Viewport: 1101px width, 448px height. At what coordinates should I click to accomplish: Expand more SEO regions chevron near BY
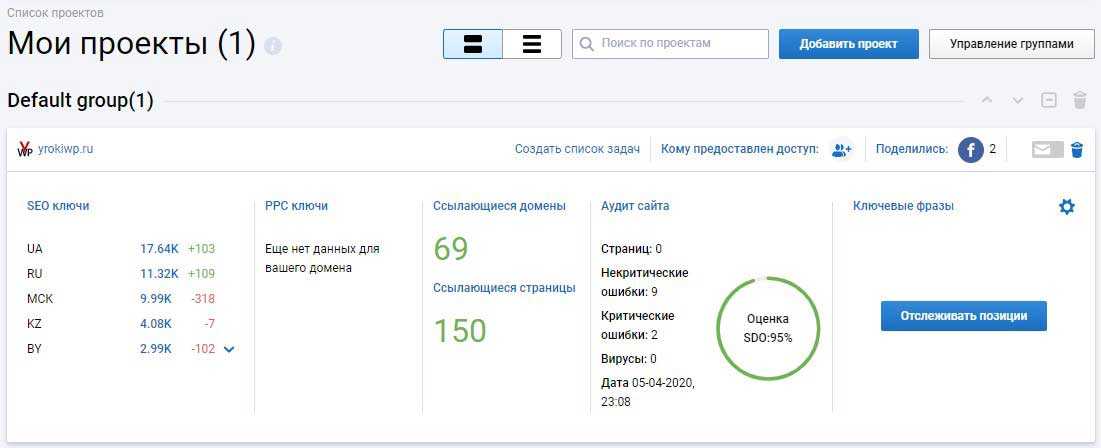coord(230,349)
